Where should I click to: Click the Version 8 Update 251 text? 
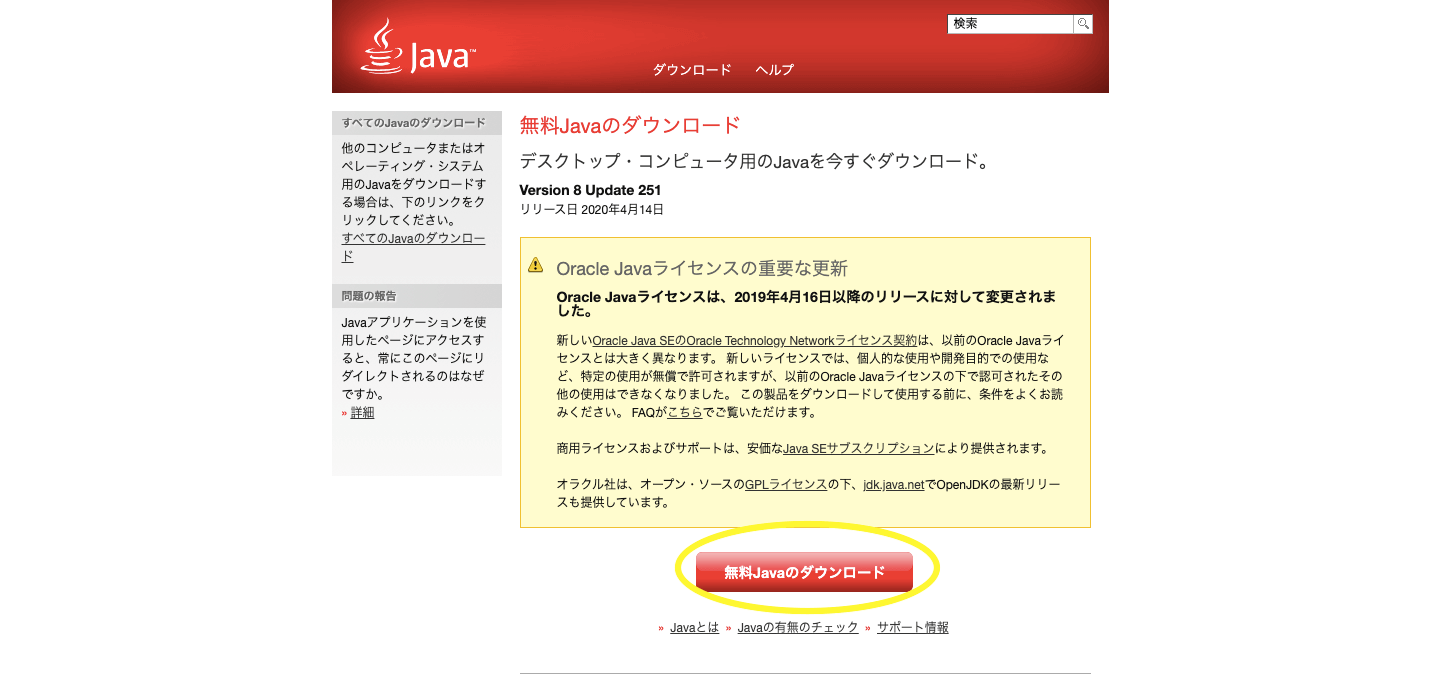590,190
